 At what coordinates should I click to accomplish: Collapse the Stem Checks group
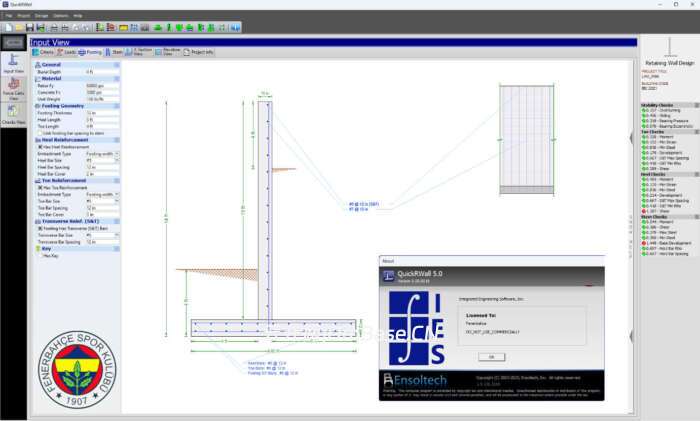click(x=696, y=217)
